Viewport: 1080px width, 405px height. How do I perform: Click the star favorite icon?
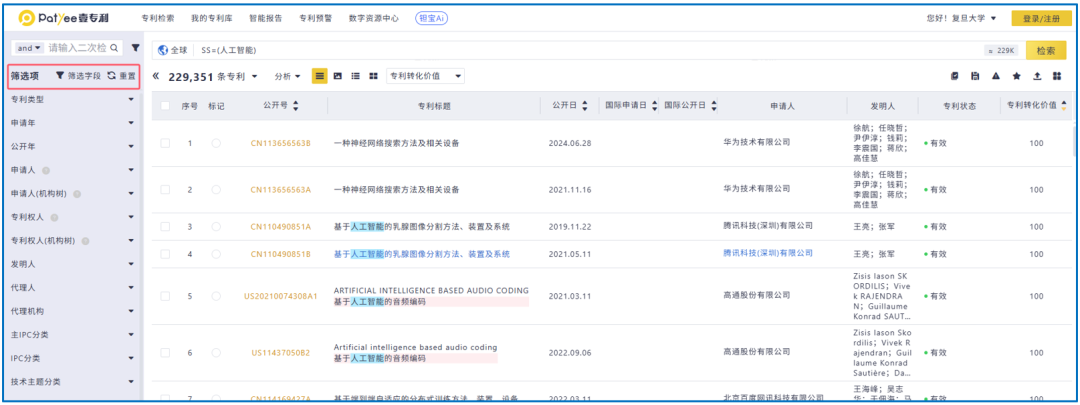tap(1016, 76)
